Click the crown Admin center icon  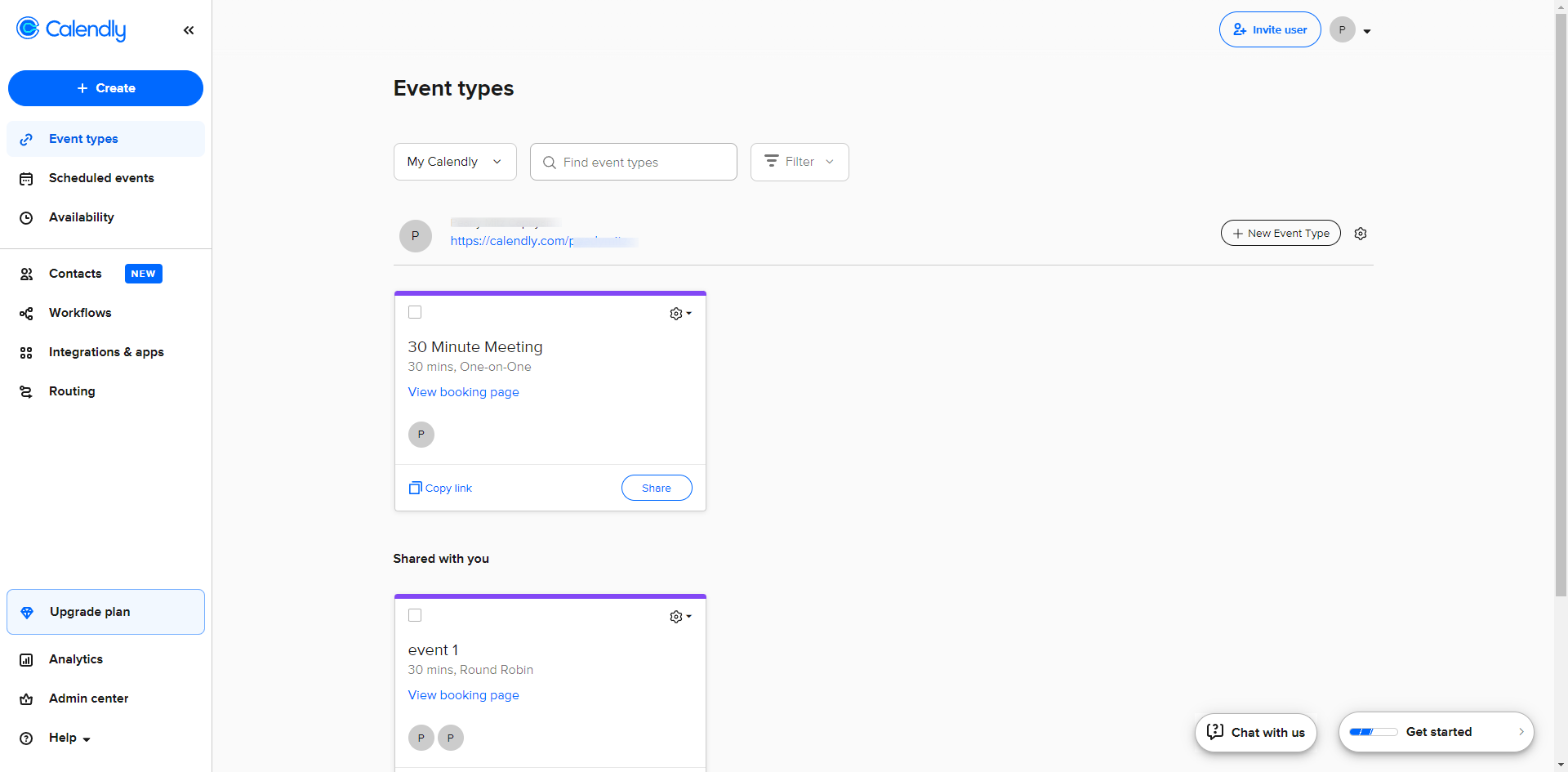pos(26,699)
